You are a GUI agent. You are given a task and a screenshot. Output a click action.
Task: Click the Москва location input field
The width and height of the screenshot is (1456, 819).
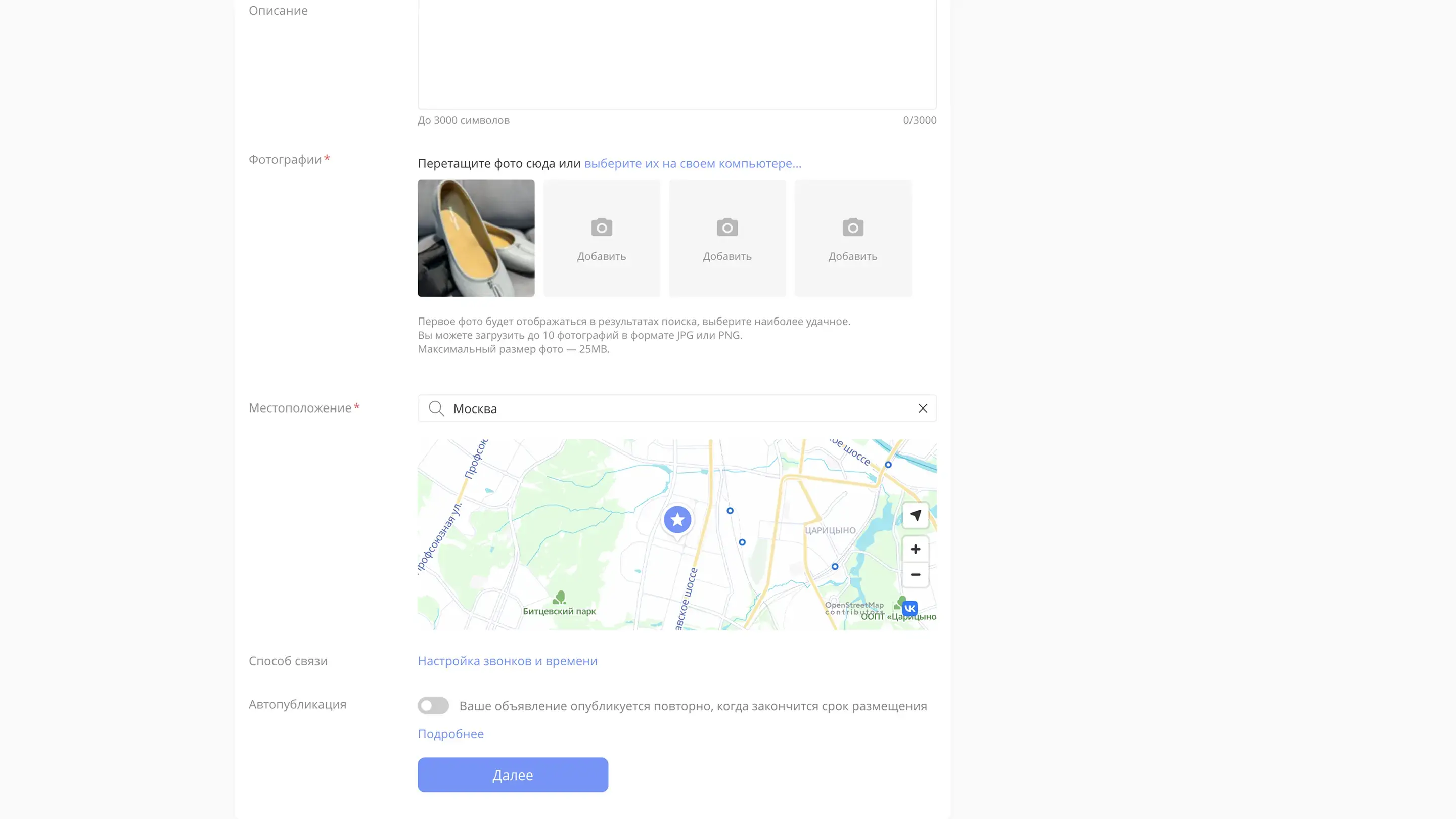click(x=678, y=408)
